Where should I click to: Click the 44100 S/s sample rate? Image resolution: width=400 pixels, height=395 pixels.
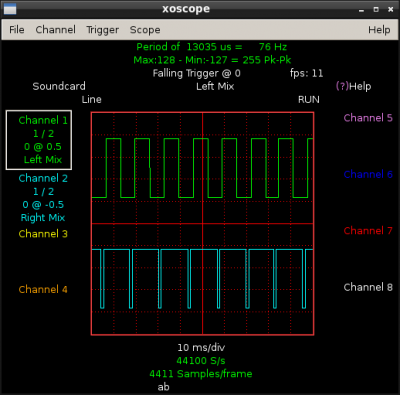(x=201, y=361)
